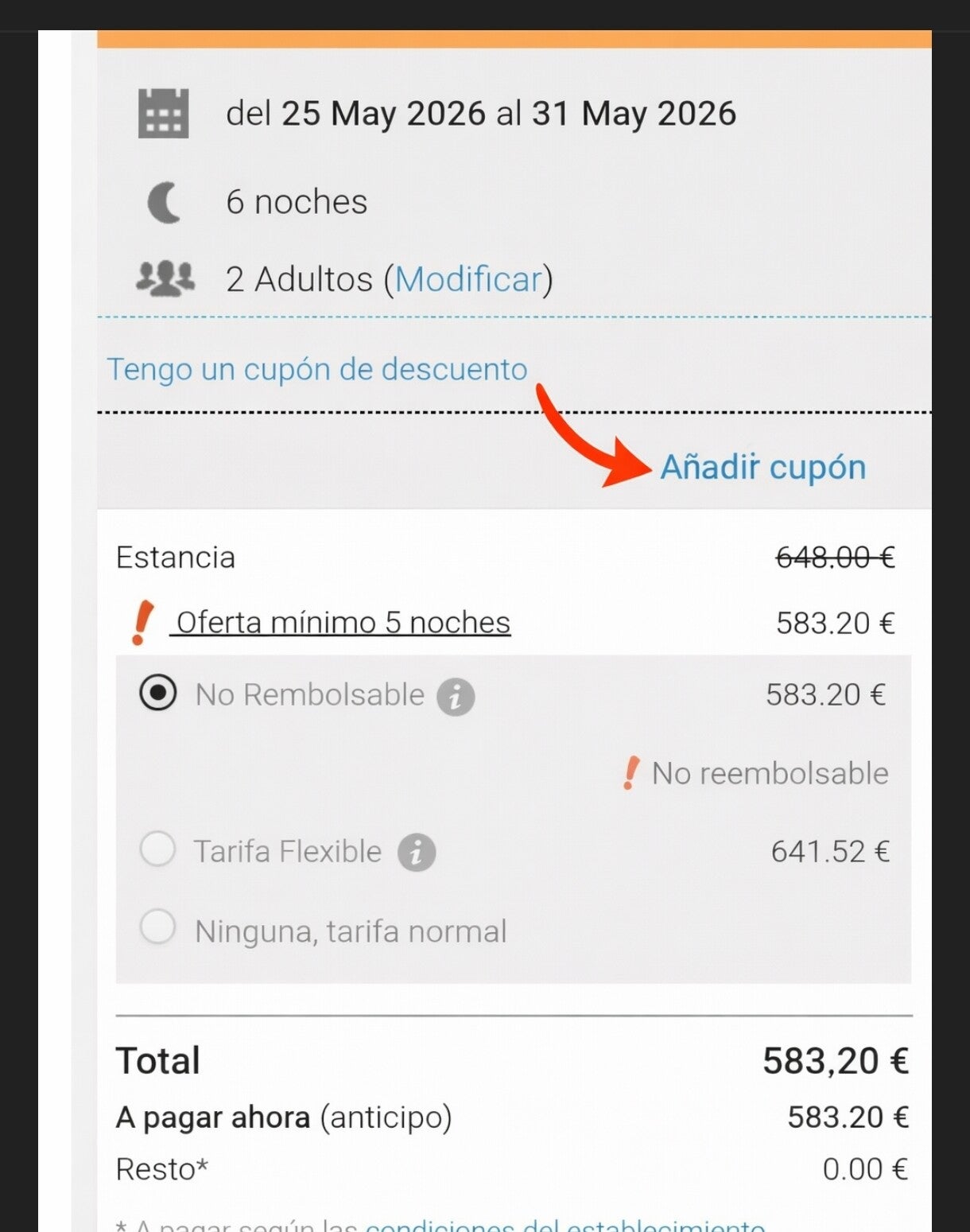Click the calendar dates icon
Viewport: 970px width, 1232px height.
[x=163, y=114]
